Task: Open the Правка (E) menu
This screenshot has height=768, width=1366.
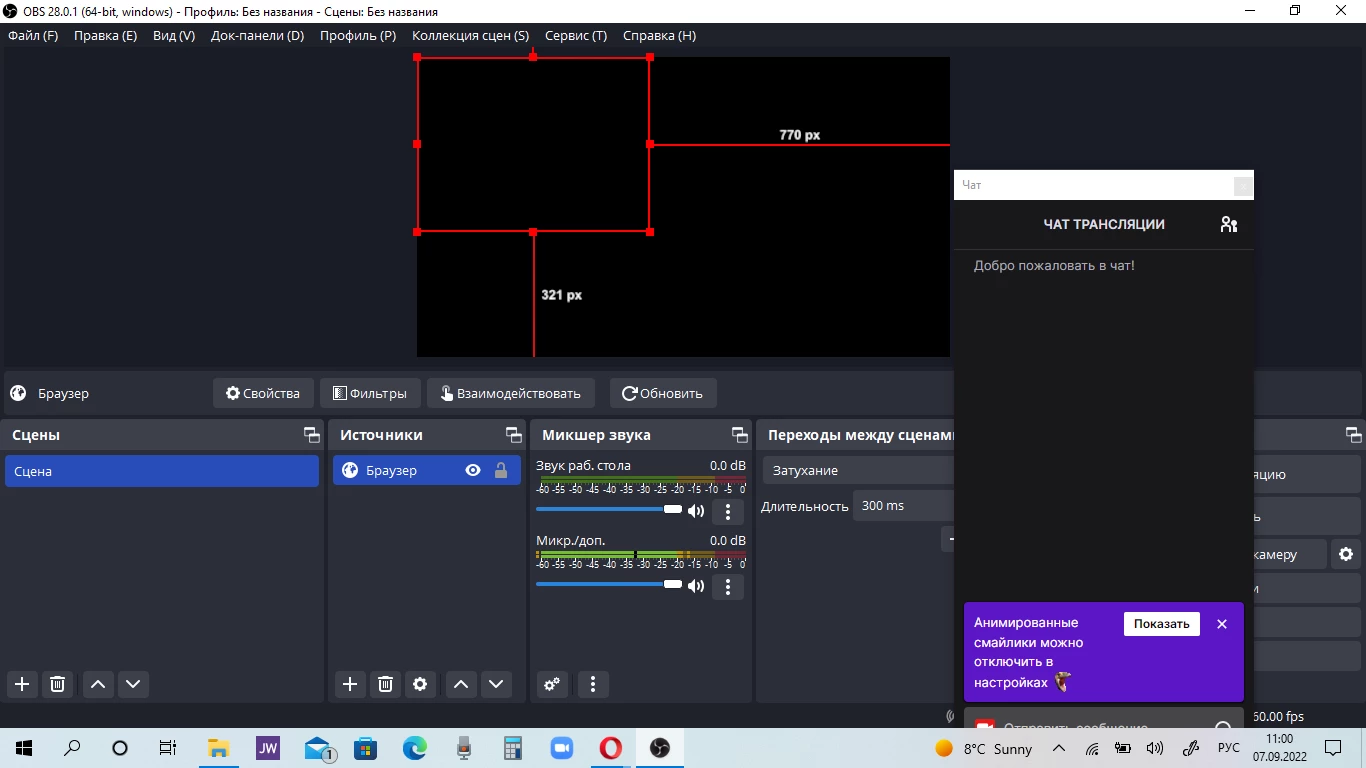Action: [105, 35]
